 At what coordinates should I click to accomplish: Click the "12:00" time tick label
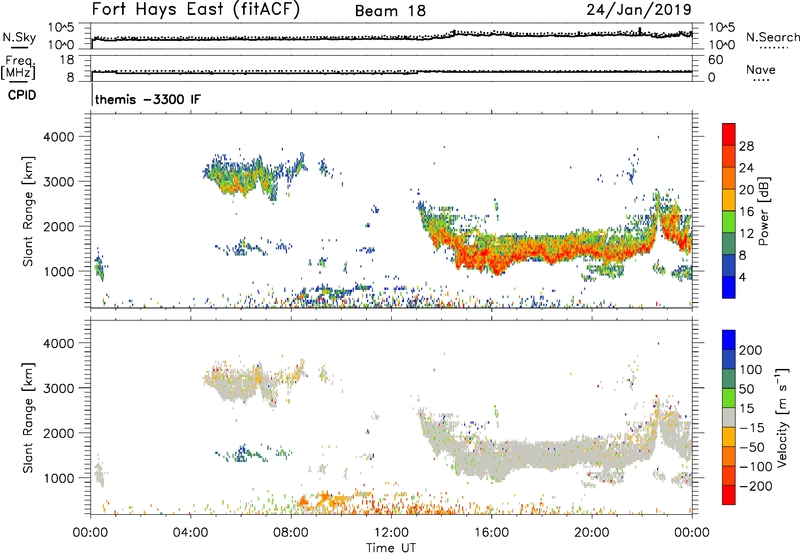coord(391,533)
